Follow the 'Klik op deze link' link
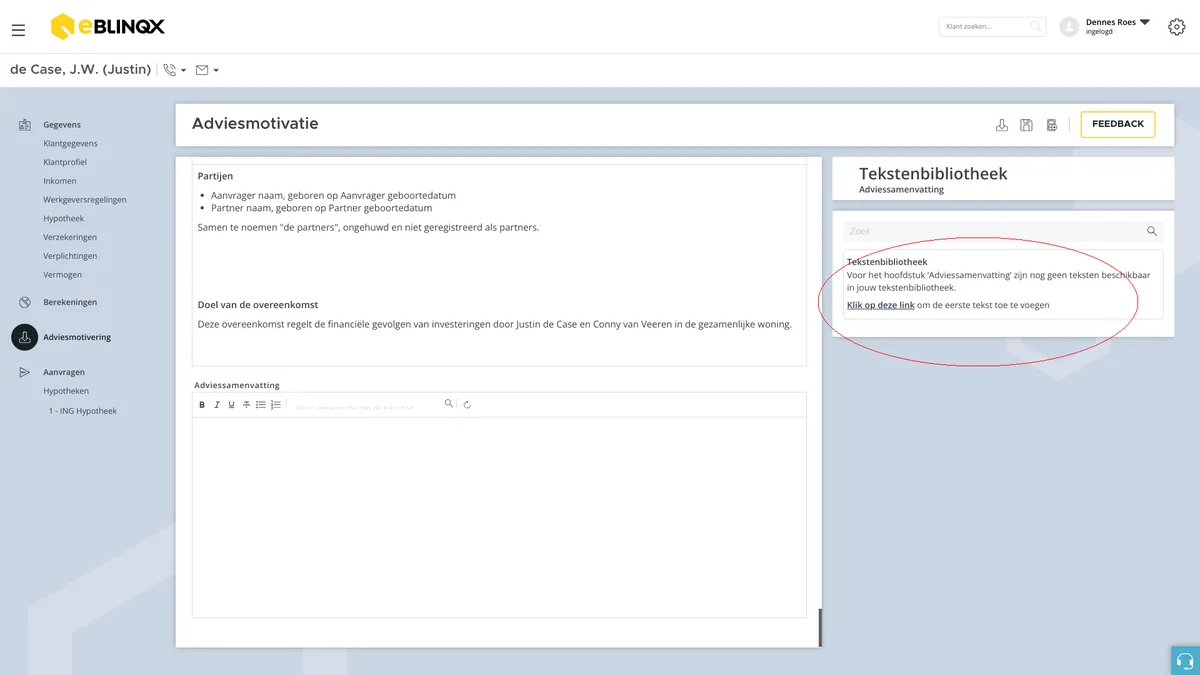 click(881, 305)
